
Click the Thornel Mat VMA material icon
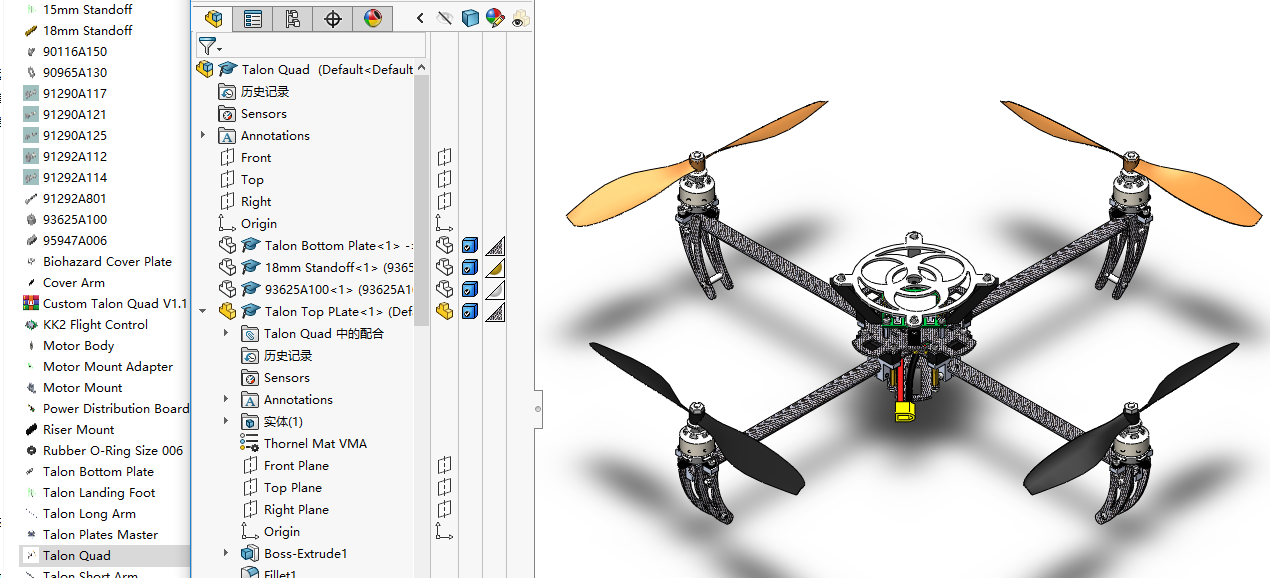coord(250,443)
